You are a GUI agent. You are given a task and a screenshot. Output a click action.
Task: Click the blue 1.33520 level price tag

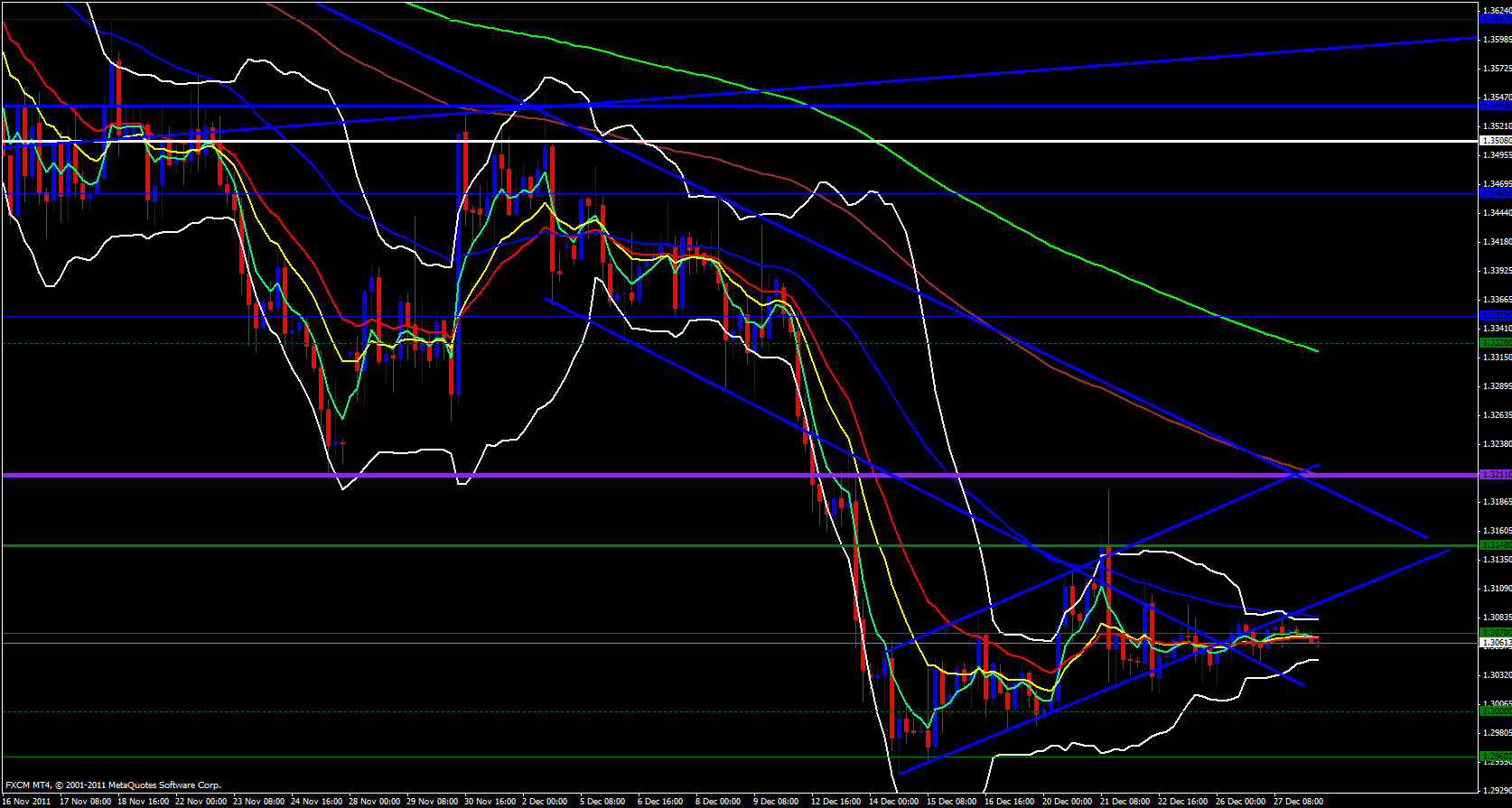[1497, 316]
